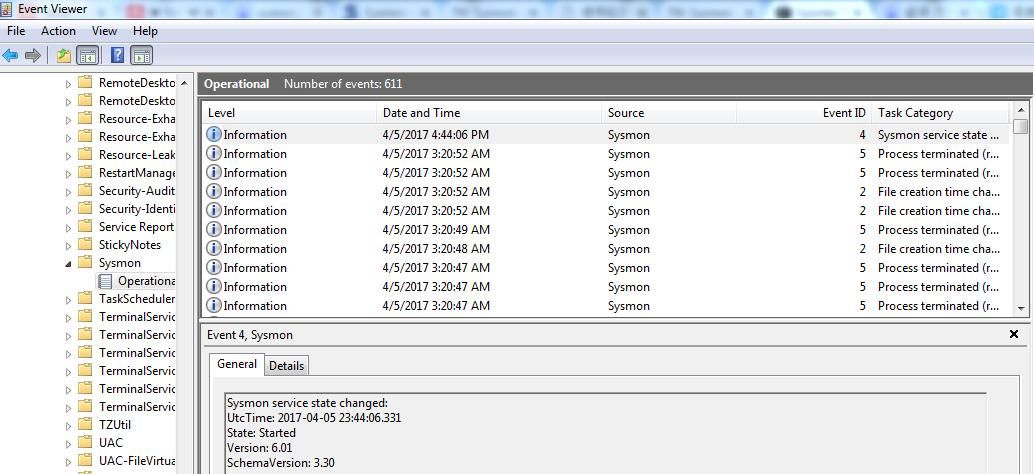Viewport: 1034px width, 474px height.
Task: Open the Action menu
Action: [x=58, y=31]
